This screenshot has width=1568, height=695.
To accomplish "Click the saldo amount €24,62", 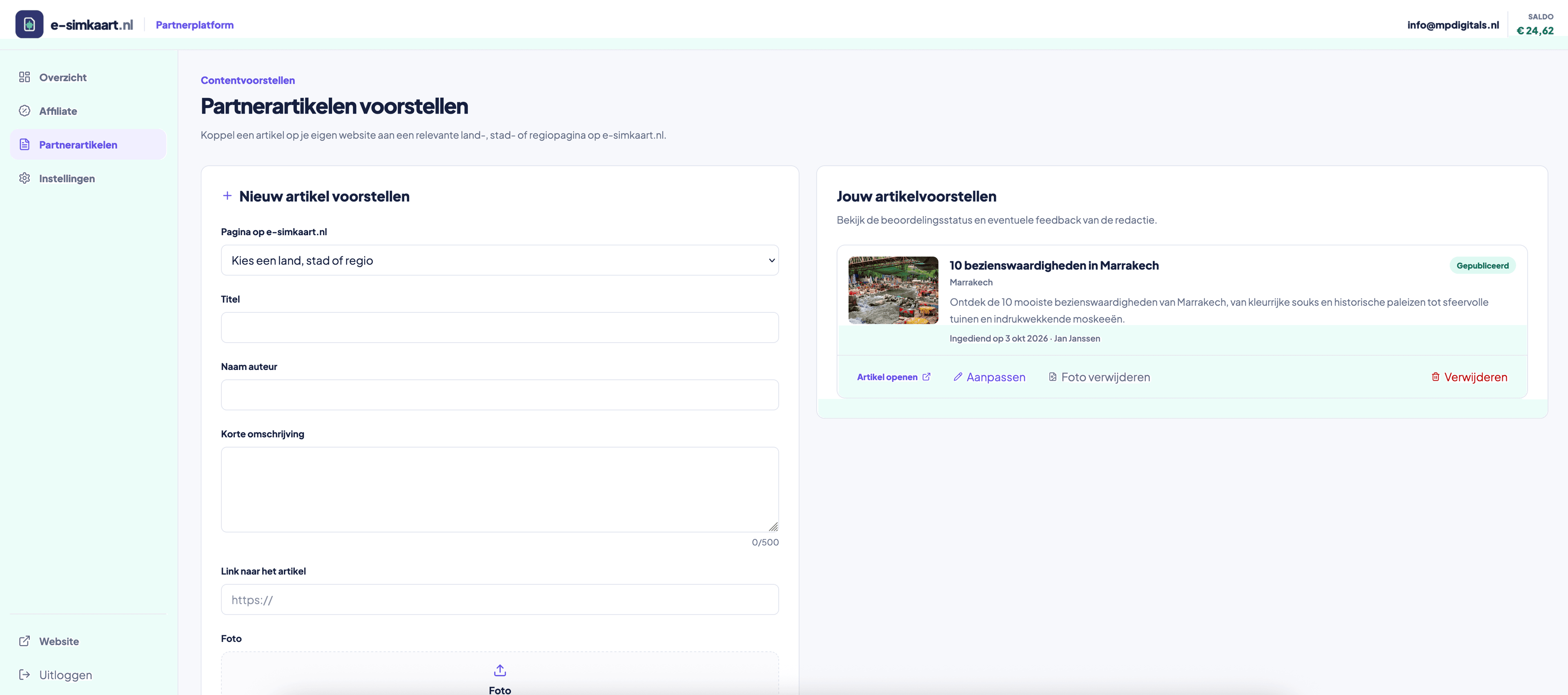I will 1535,31.
